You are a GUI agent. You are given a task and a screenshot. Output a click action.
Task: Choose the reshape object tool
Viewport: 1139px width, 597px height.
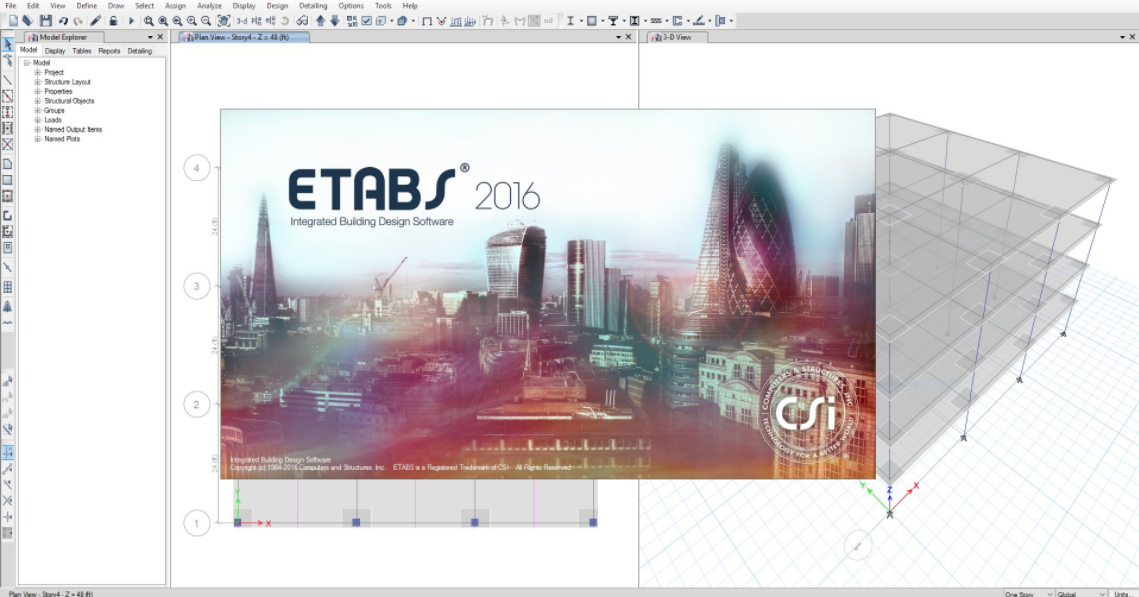pos(7,61)
